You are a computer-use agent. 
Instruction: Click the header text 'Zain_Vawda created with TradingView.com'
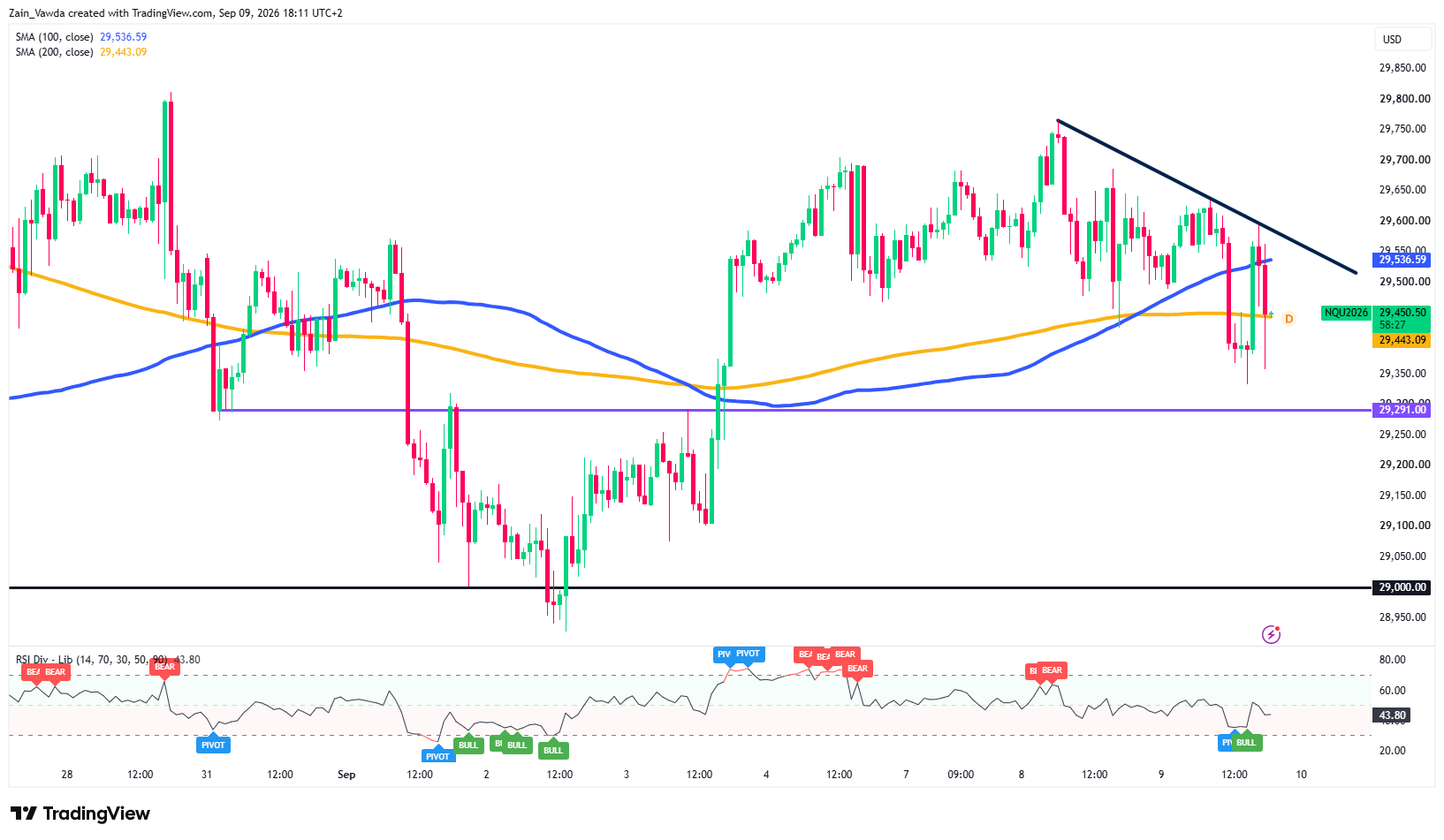112,13
